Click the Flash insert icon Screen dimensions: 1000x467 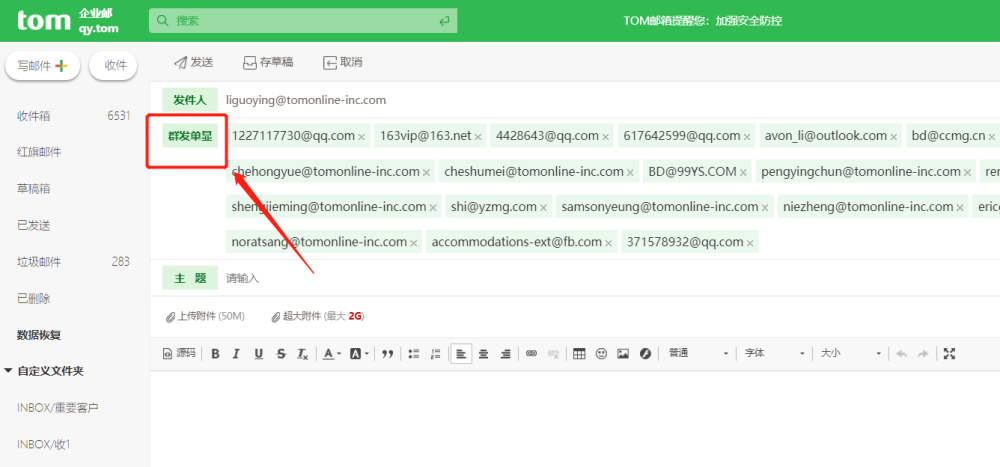(645, 353)
